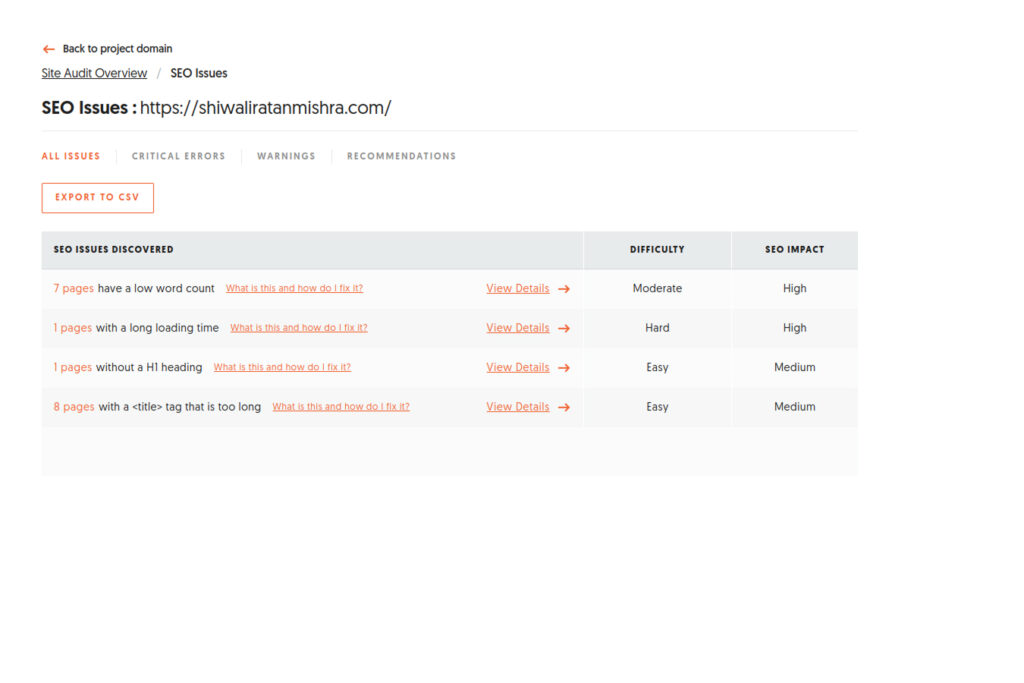Viewport: 1024px width, 683px height.
Task: Click 'with a <title> tag that is too long' text
Action: coord(180,407)
